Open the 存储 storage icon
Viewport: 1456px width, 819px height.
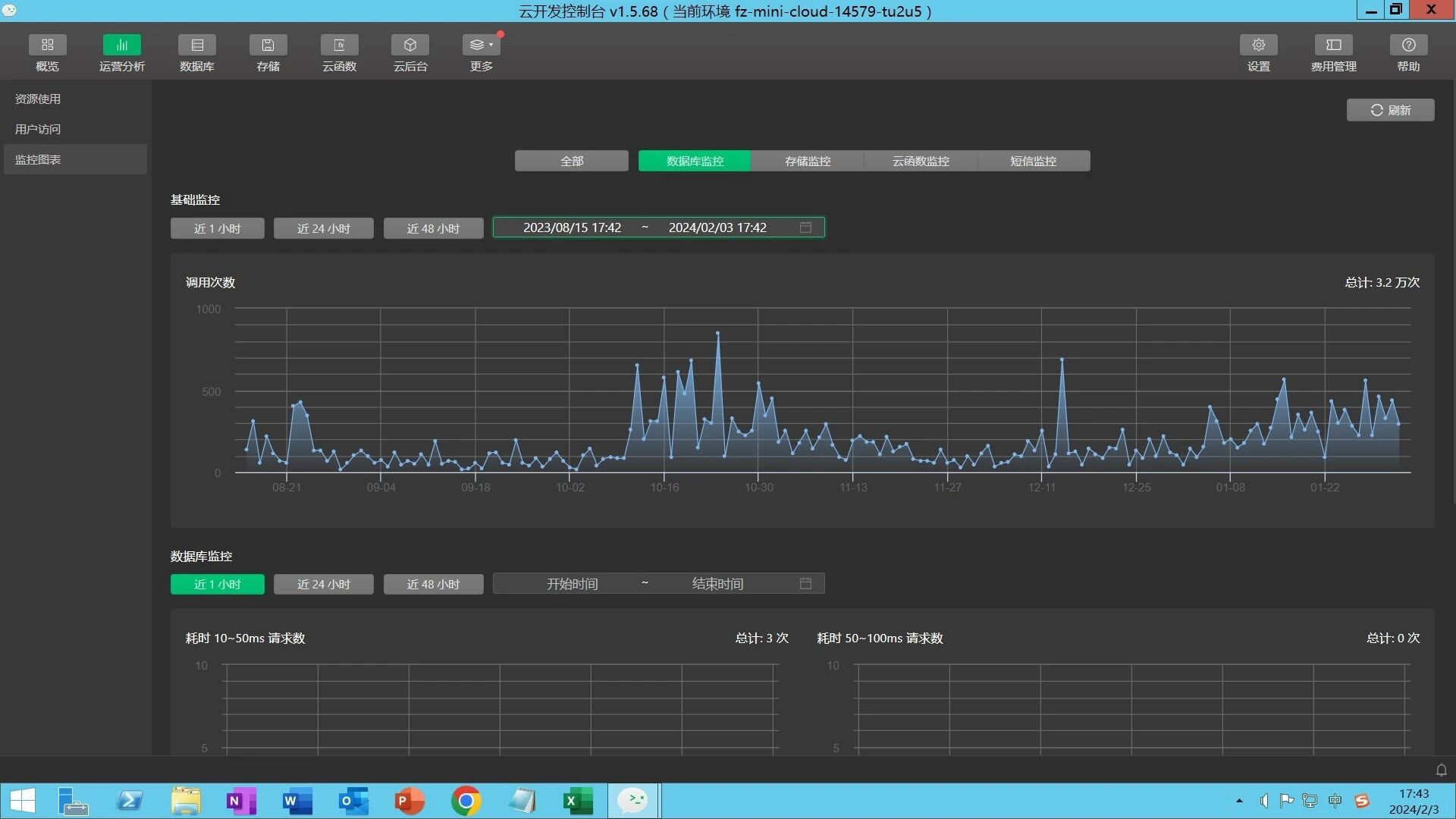coord(268,45)
